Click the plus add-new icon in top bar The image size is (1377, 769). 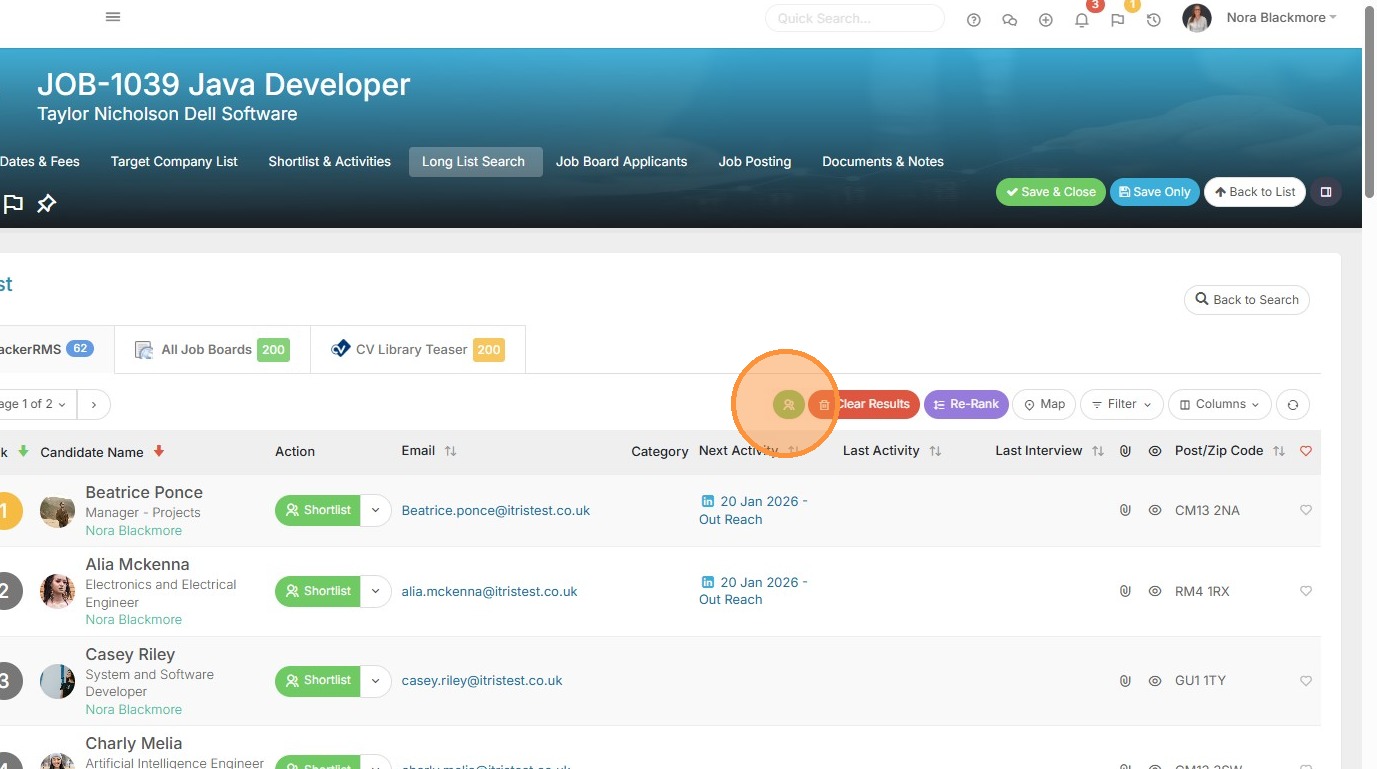point(1046,20)
